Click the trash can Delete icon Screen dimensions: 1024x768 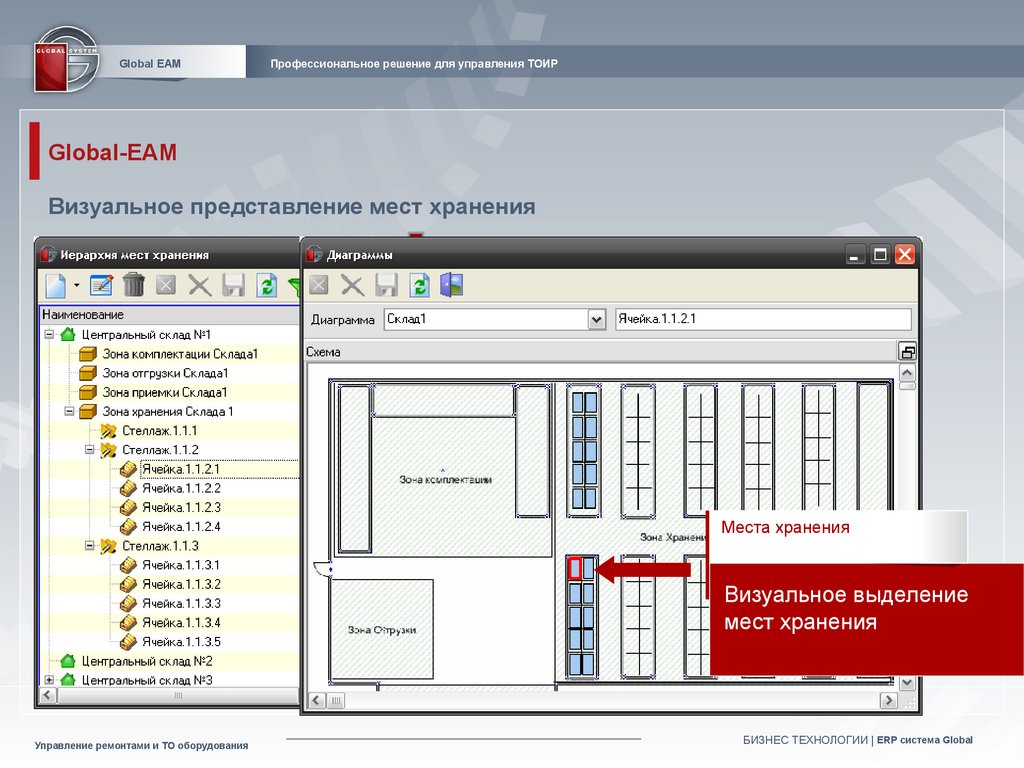pyautogui.click(x=133, y=285)
